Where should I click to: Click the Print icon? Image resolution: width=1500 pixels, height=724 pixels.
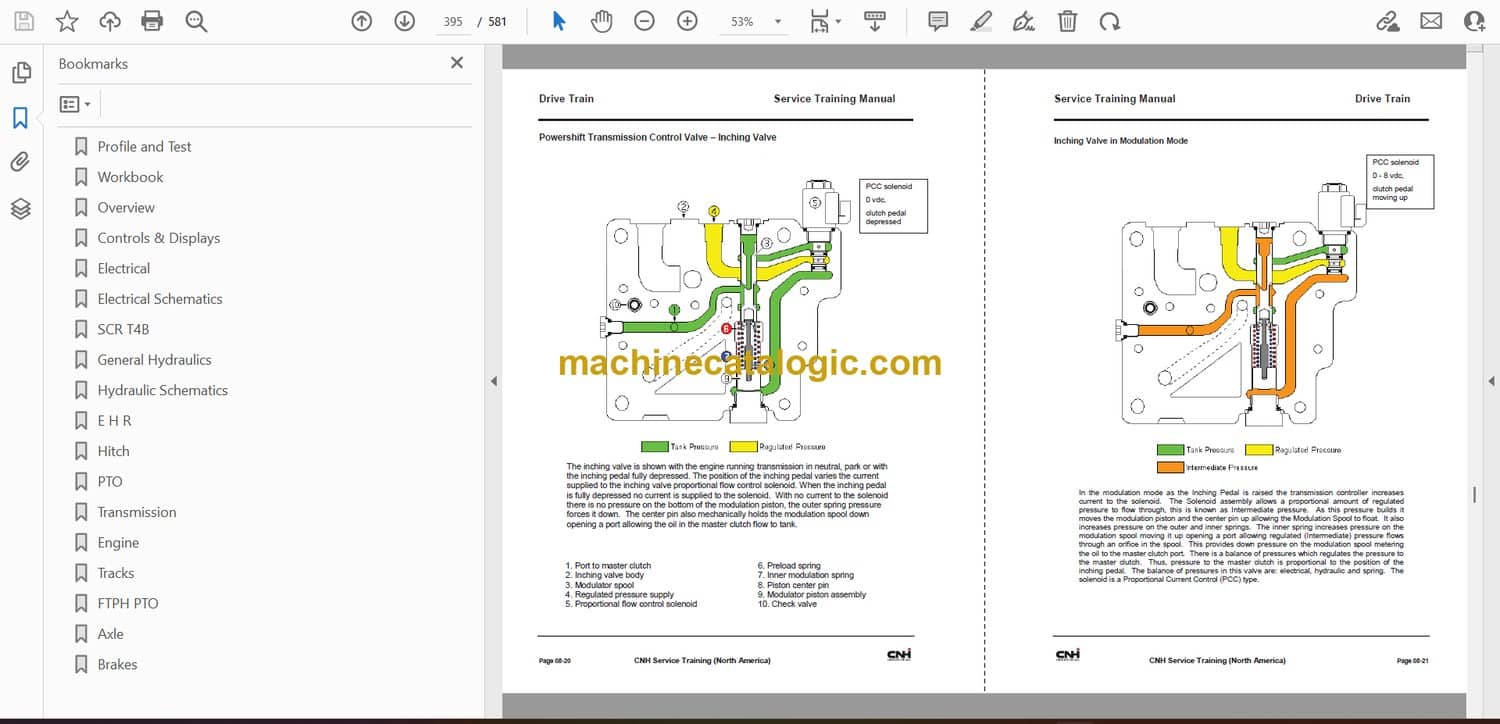point(152,21)
